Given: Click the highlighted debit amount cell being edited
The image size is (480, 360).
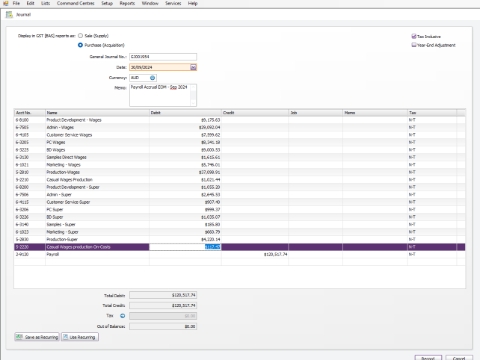Looking at the screenshot, I should 185,247.
